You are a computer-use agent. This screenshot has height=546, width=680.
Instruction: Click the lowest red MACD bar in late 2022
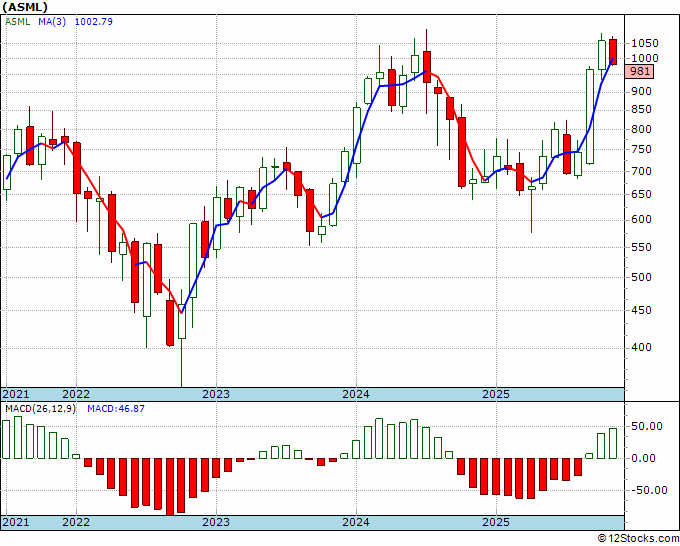(170, 487)
